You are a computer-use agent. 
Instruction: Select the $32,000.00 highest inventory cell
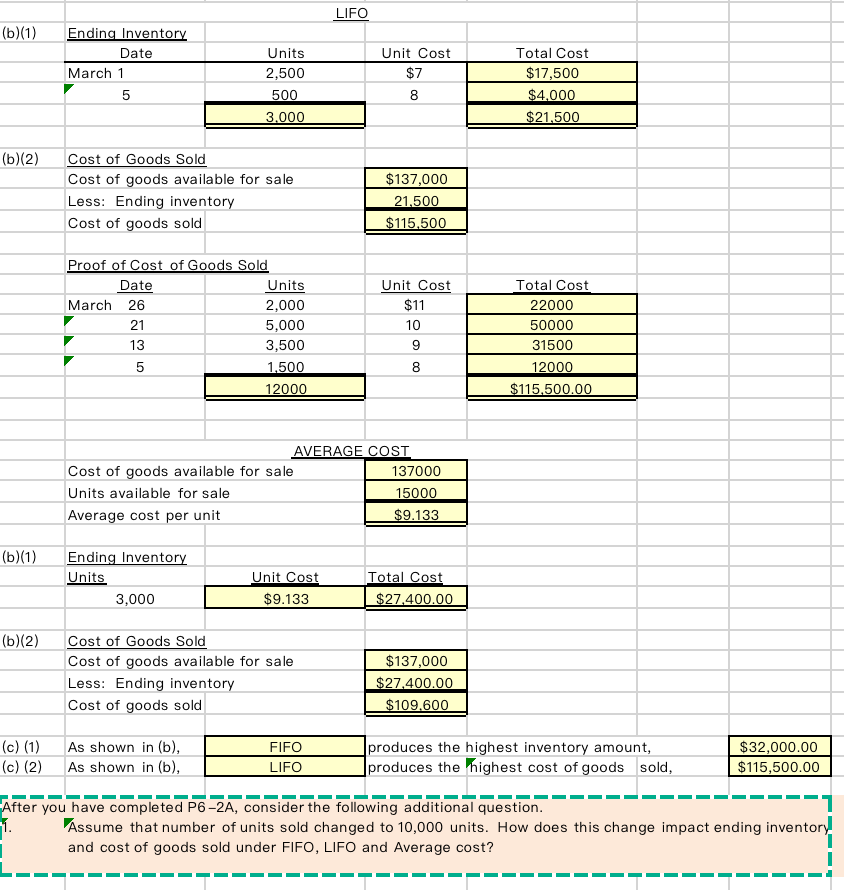coord(779,747)
